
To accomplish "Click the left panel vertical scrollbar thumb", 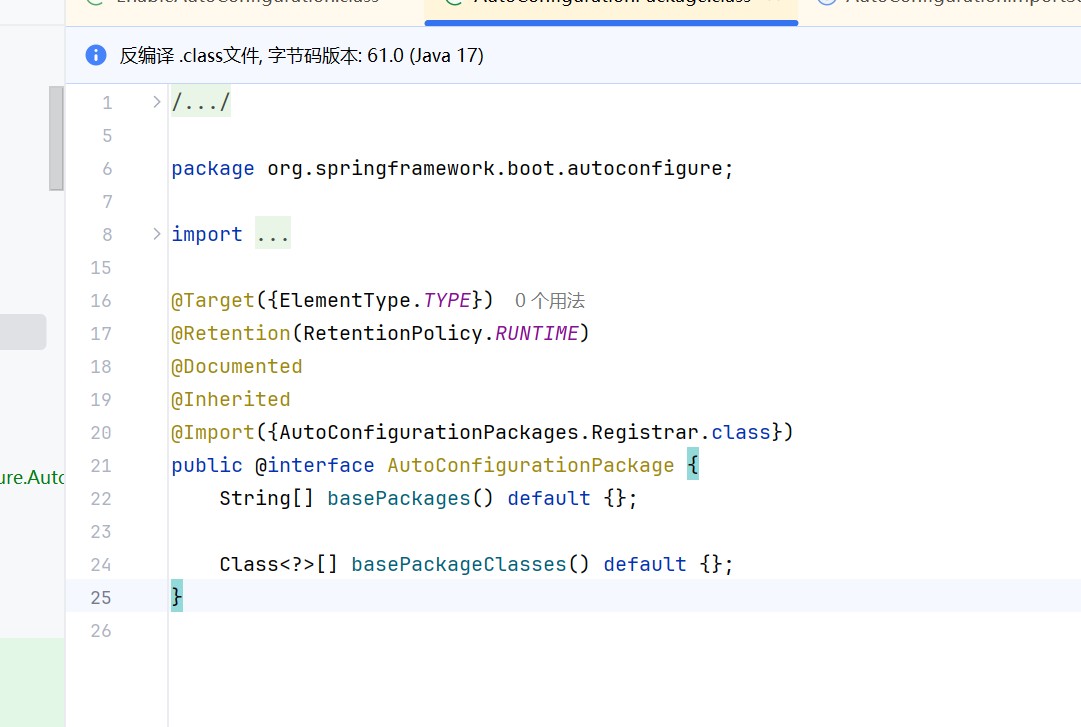I will click(56, 138).
